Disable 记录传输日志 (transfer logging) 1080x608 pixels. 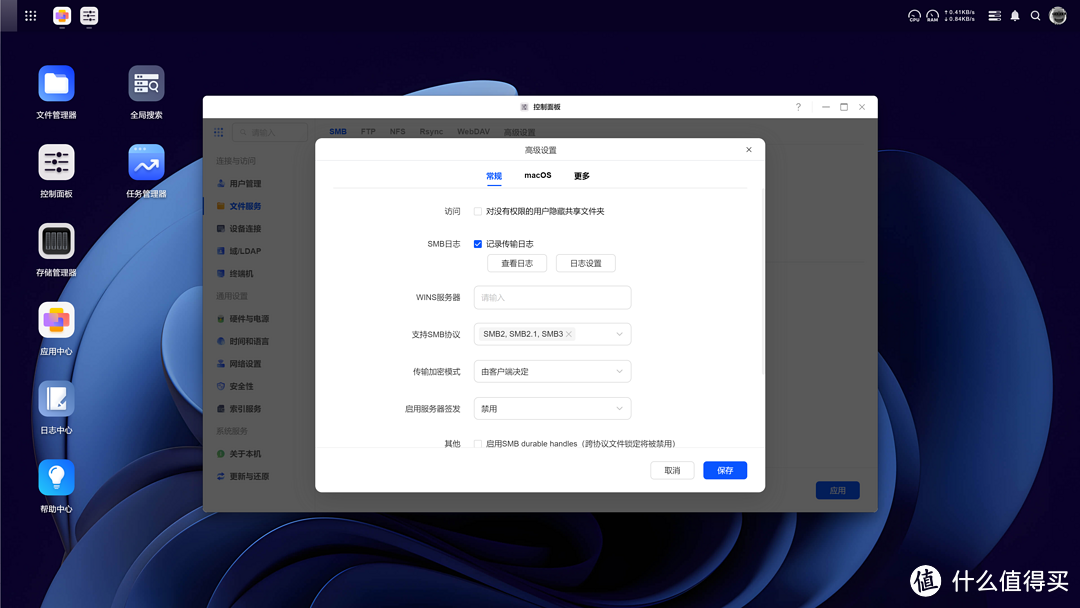pos(477,243)
